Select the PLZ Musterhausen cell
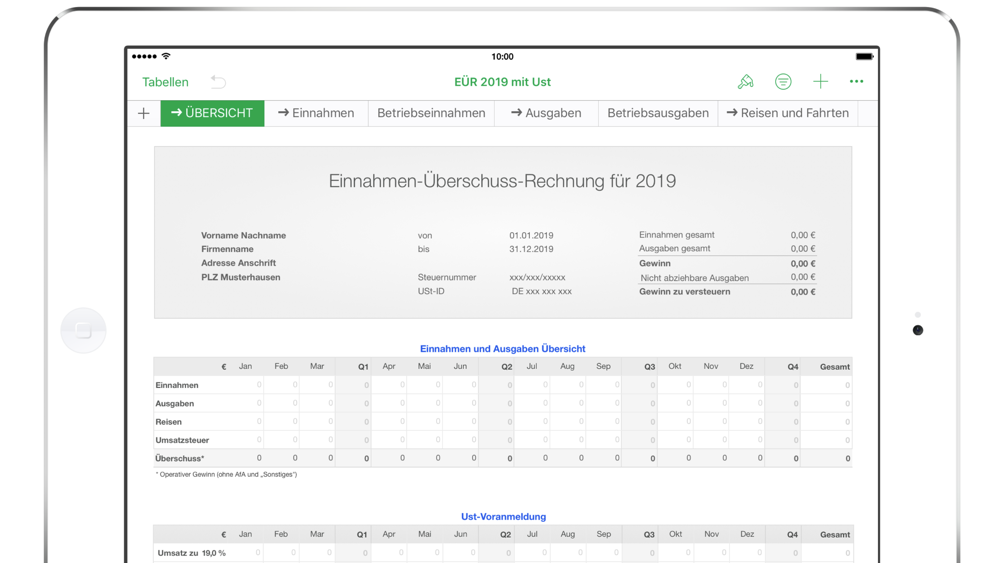 (x=240, y=277)
